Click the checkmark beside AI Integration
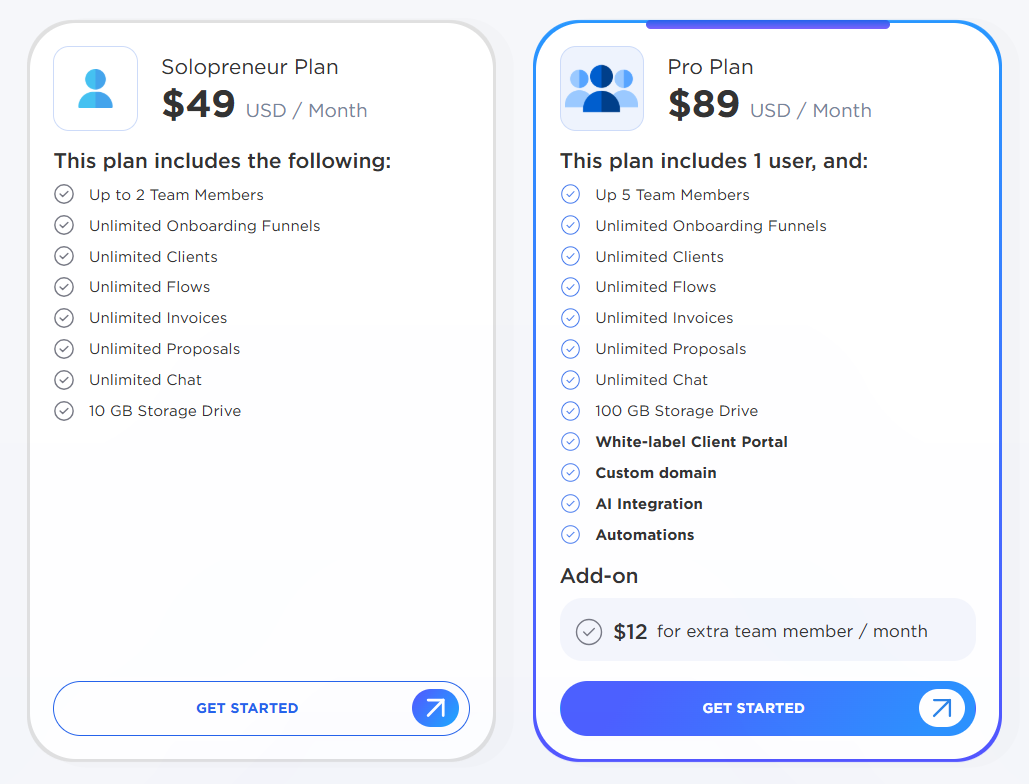 570,503
